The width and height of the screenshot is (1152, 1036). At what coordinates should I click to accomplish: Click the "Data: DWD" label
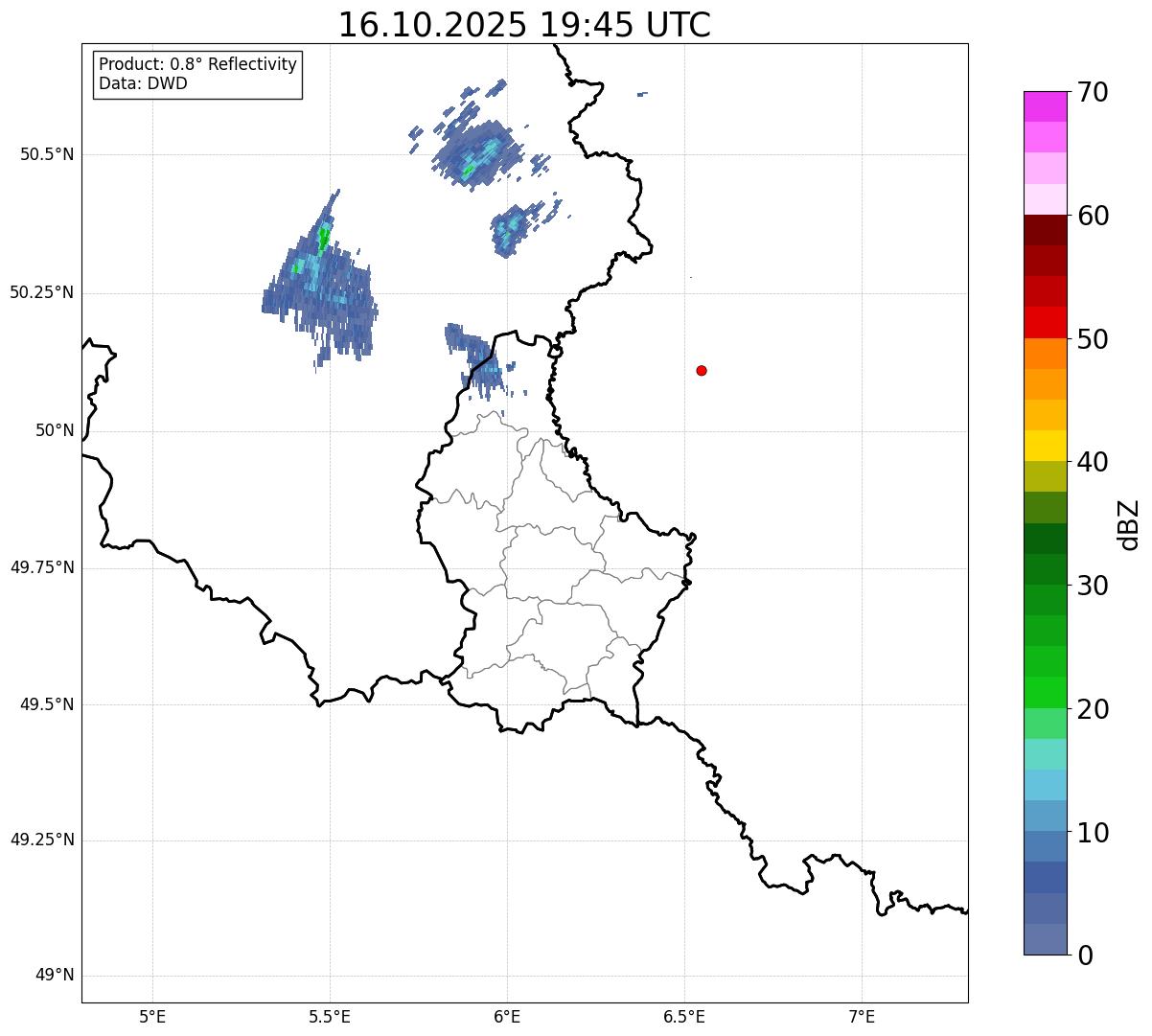143,83
